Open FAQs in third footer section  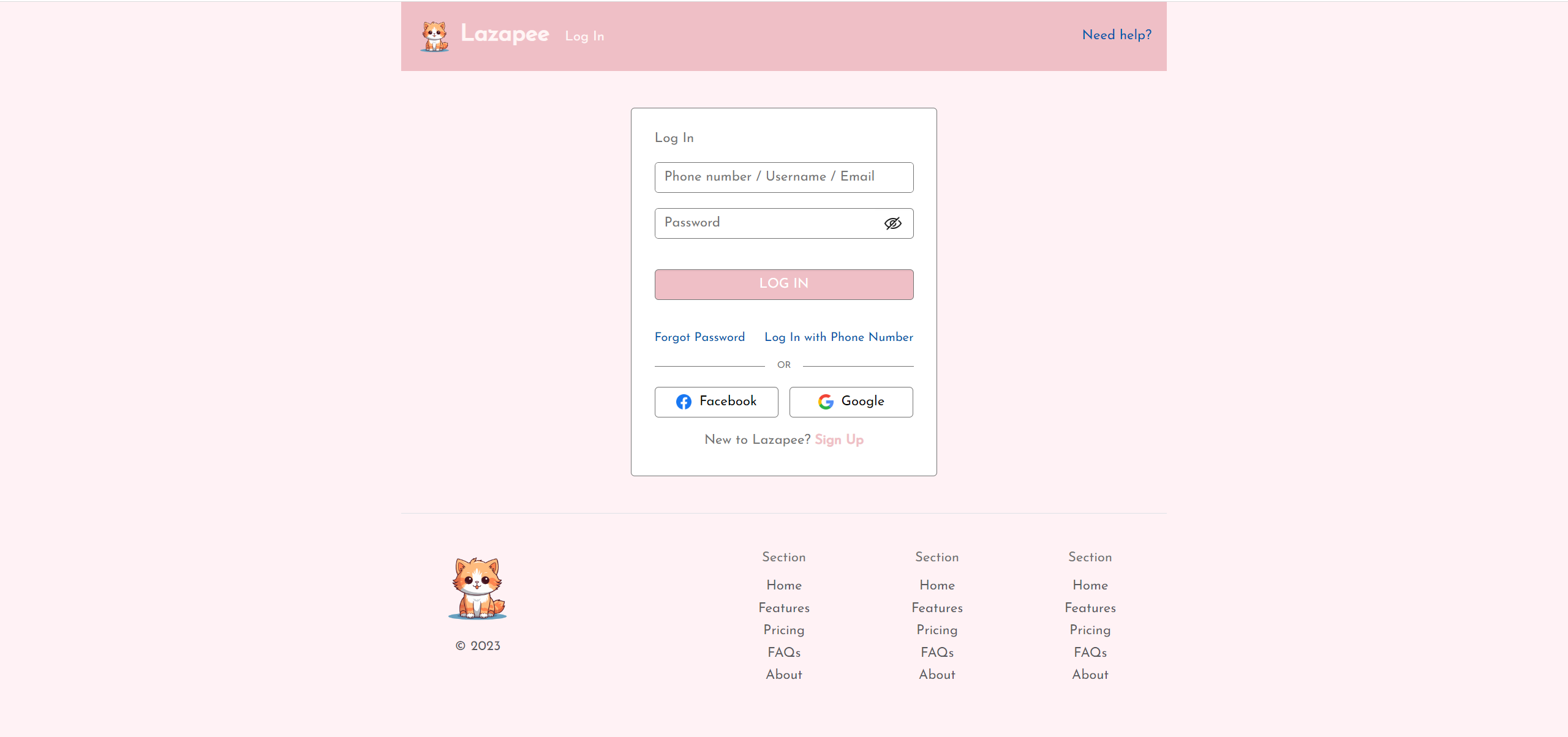click(x=1090, y=653)
